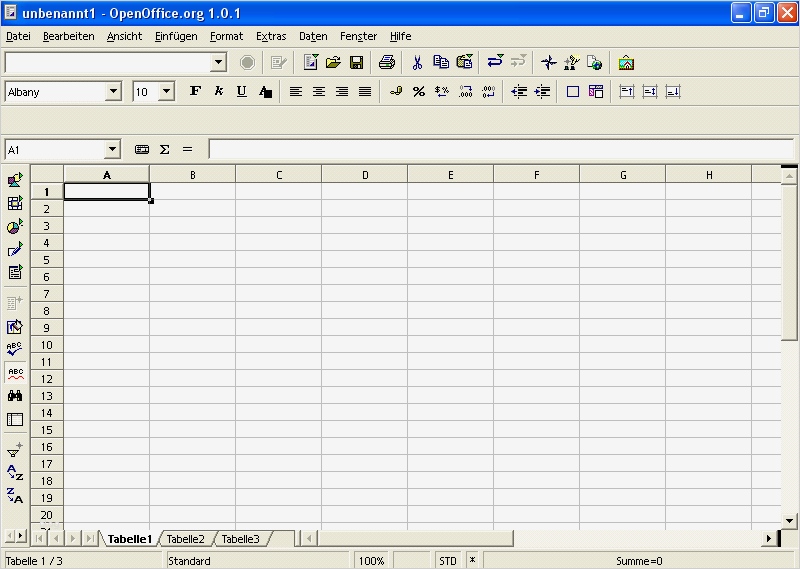The height and width of the screenshot is (569, 800).
Task: Click the column D header
Action: [365, 175]
